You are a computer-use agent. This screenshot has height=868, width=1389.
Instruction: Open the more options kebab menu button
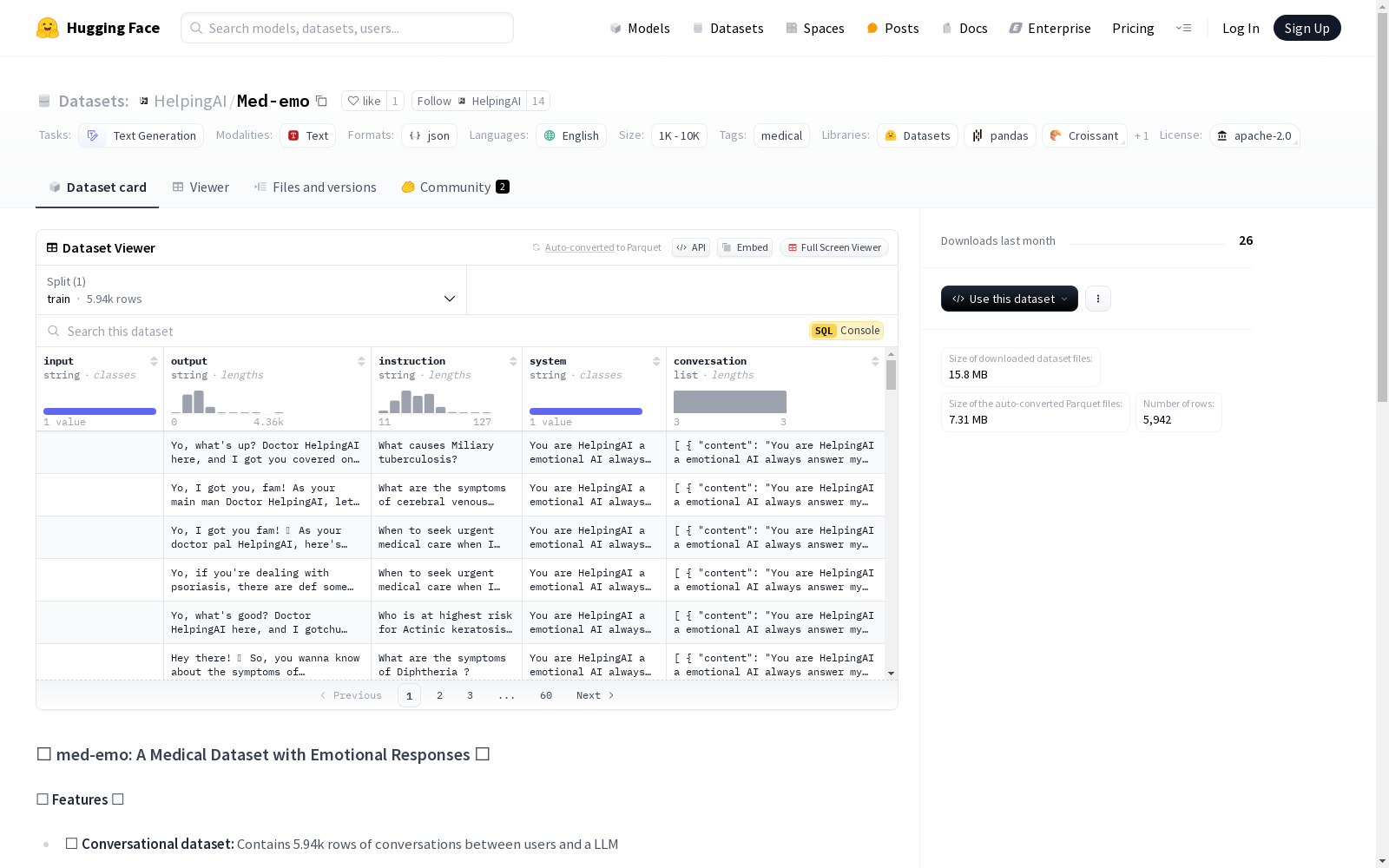[1098, 299]
